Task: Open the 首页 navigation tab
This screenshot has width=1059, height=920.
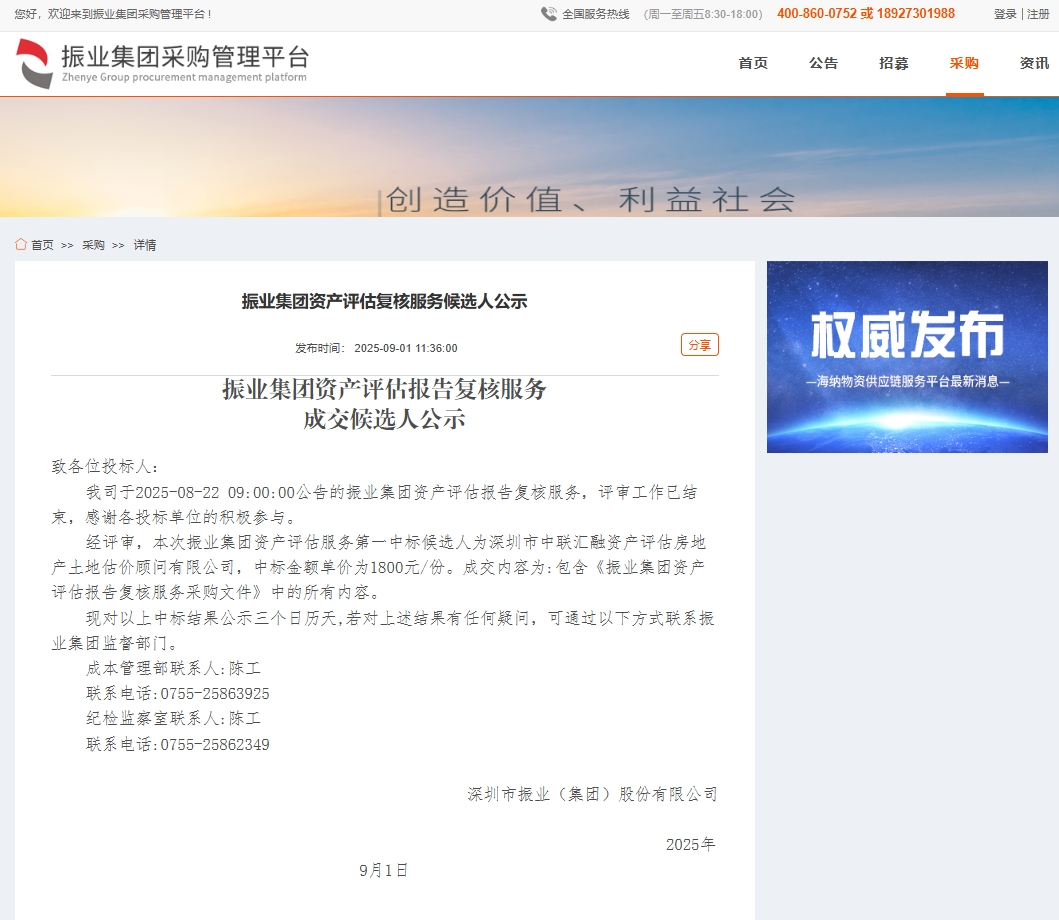Action: click(753, 63)
